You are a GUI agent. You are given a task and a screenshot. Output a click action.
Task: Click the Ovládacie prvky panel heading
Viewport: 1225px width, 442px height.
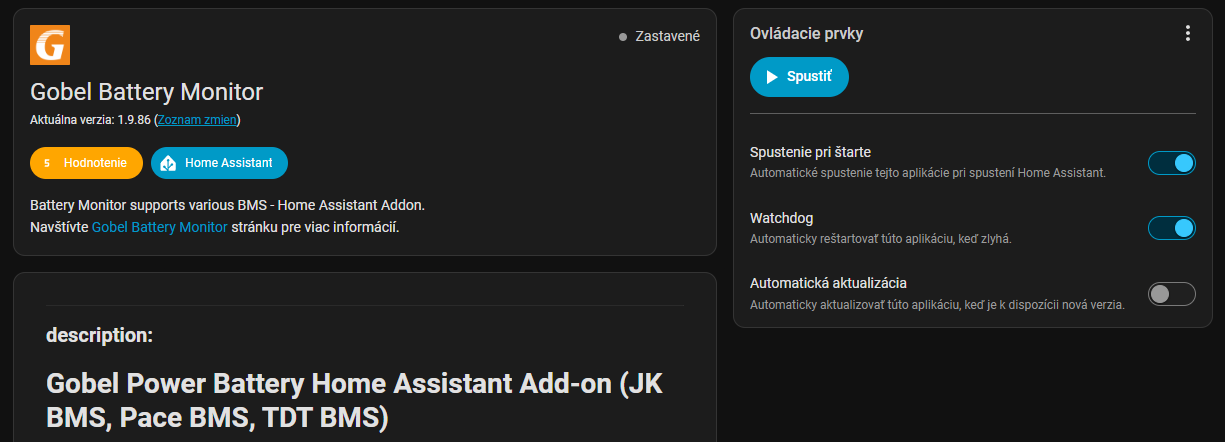(x=807, y=33)
